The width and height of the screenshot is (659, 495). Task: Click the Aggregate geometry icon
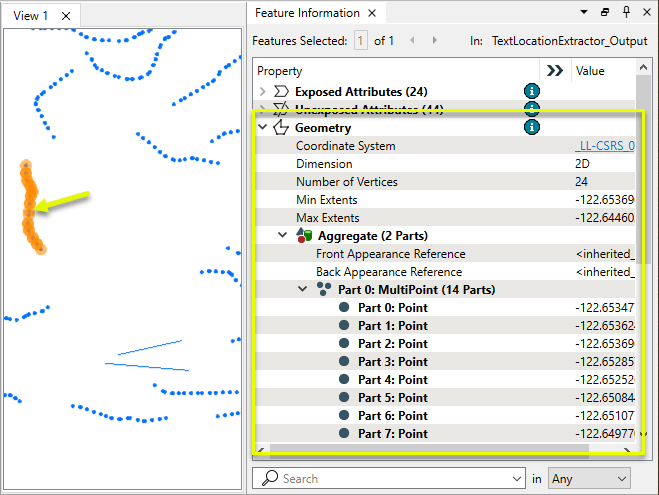click(303, 236)
